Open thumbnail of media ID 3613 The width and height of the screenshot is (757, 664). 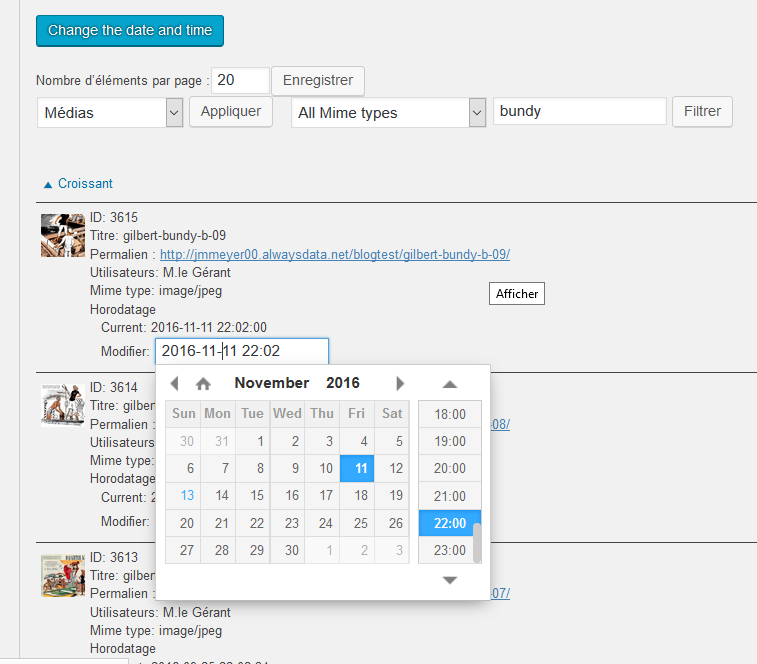pos(63,576)
